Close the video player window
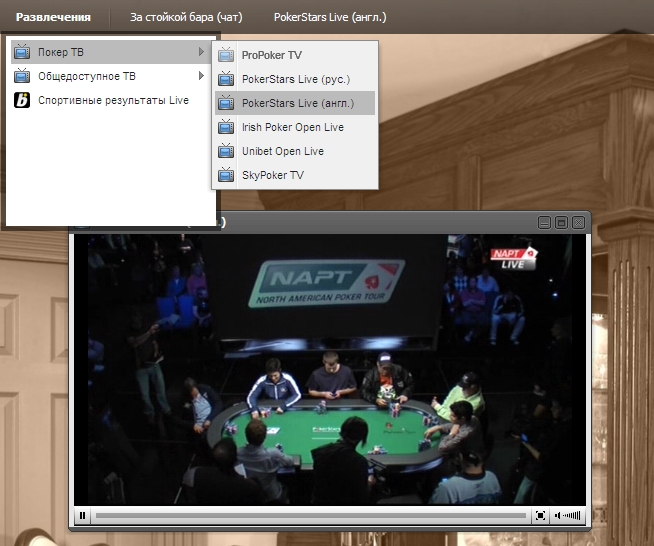Screen dimensions: 654x546 pyautogui.click(x=578, y=223)
